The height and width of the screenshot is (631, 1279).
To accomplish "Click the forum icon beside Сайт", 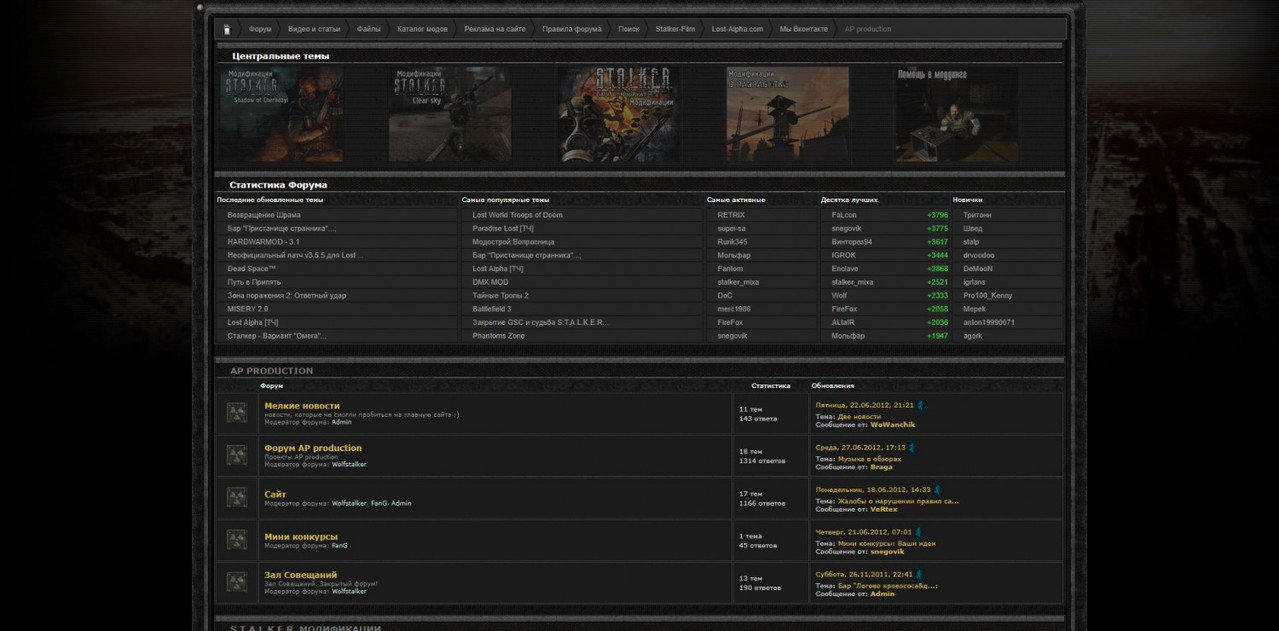I will tap(237, 497).
